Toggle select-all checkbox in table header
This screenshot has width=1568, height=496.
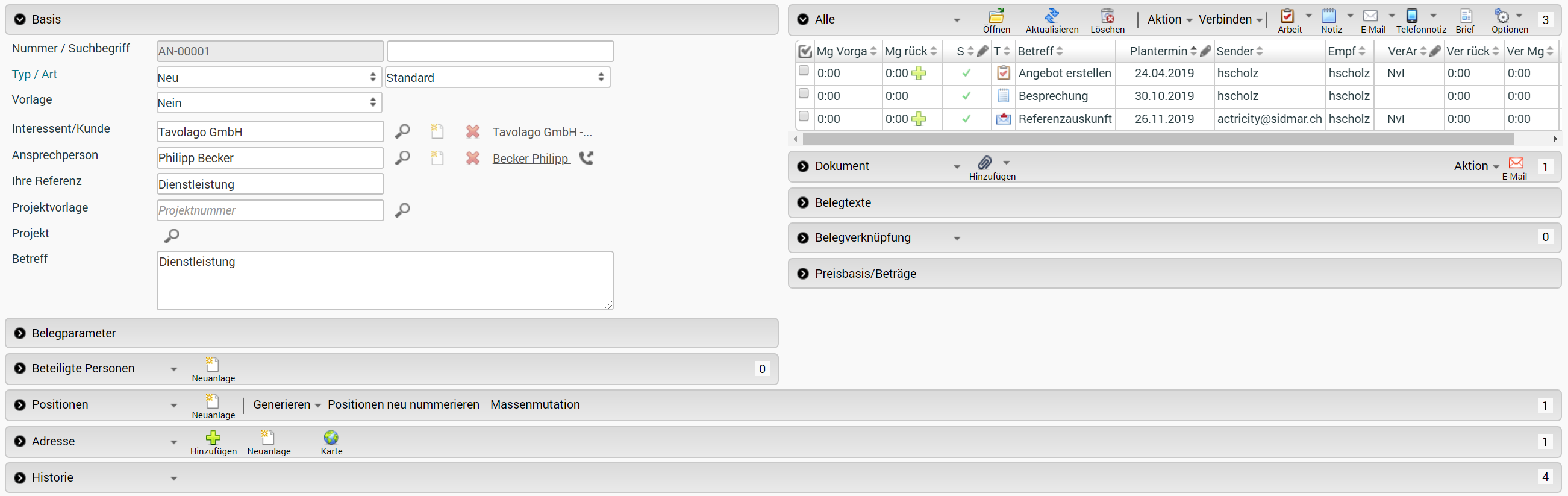click(x=805, y=51)
